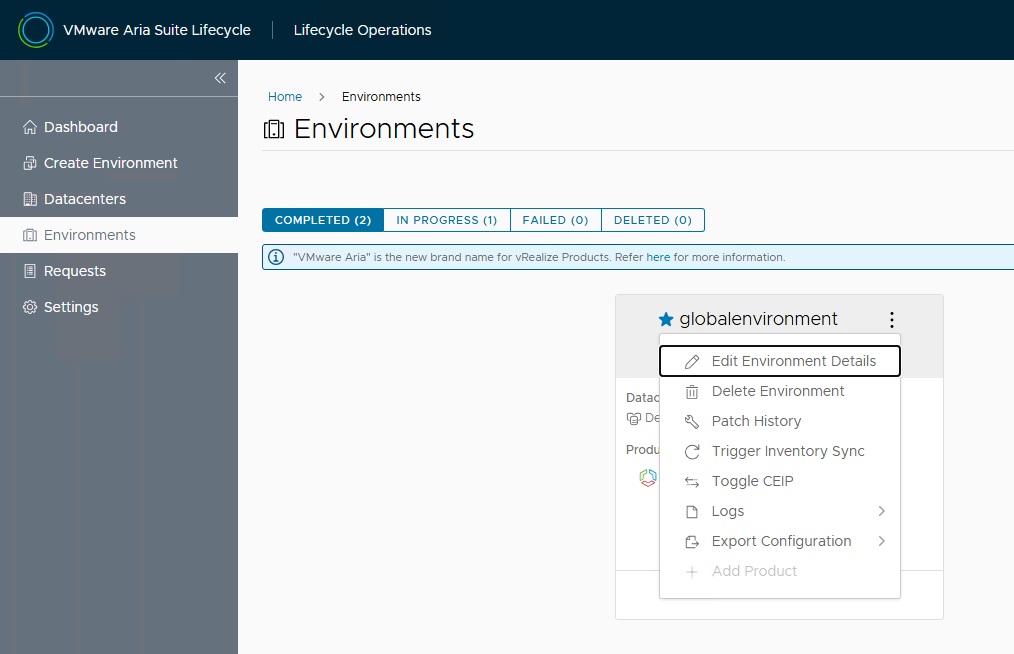Expand the Logs submenu arrow

coord(881,511)
